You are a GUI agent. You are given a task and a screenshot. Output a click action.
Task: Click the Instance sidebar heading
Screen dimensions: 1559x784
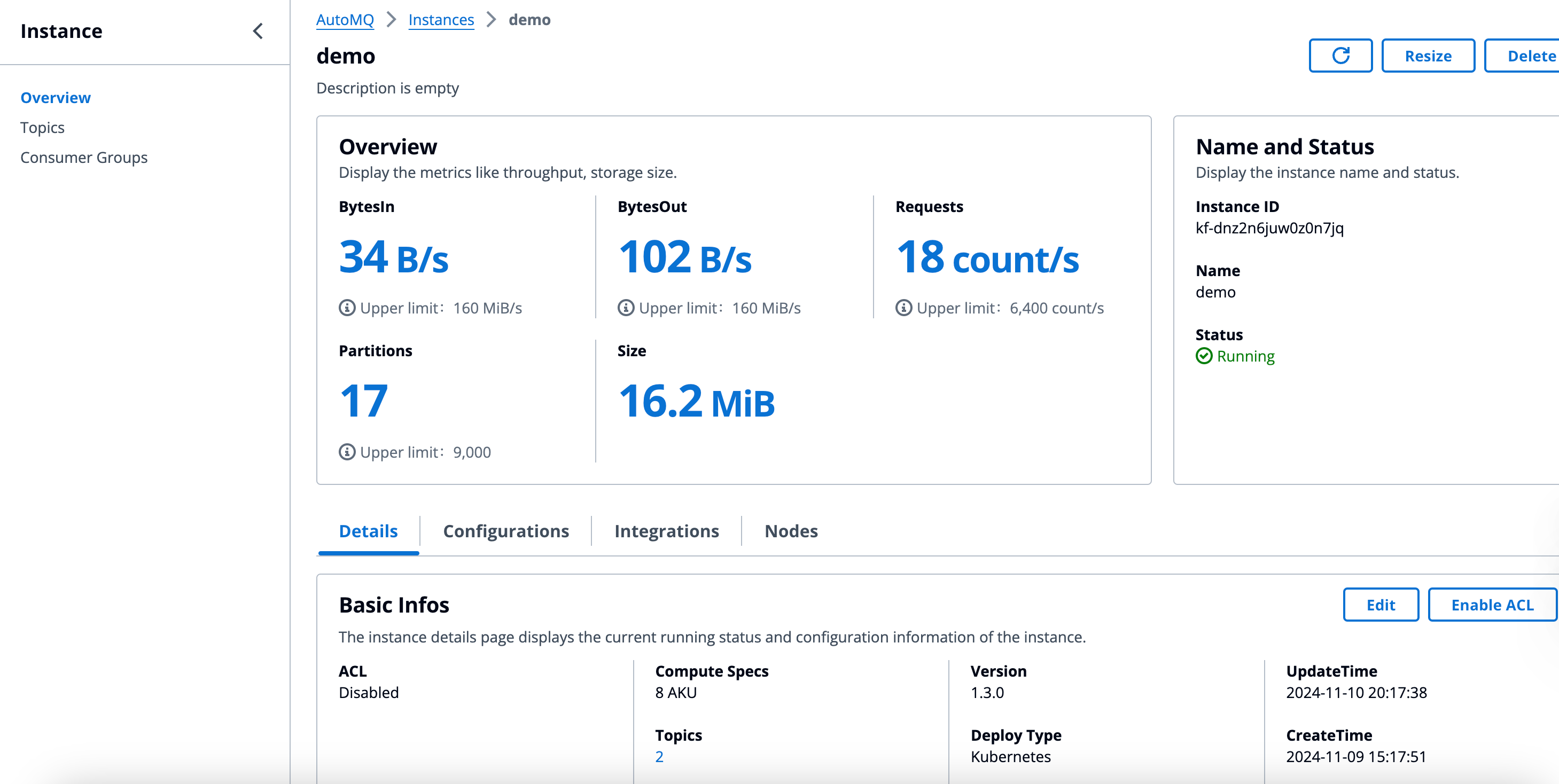pos(61,31)
